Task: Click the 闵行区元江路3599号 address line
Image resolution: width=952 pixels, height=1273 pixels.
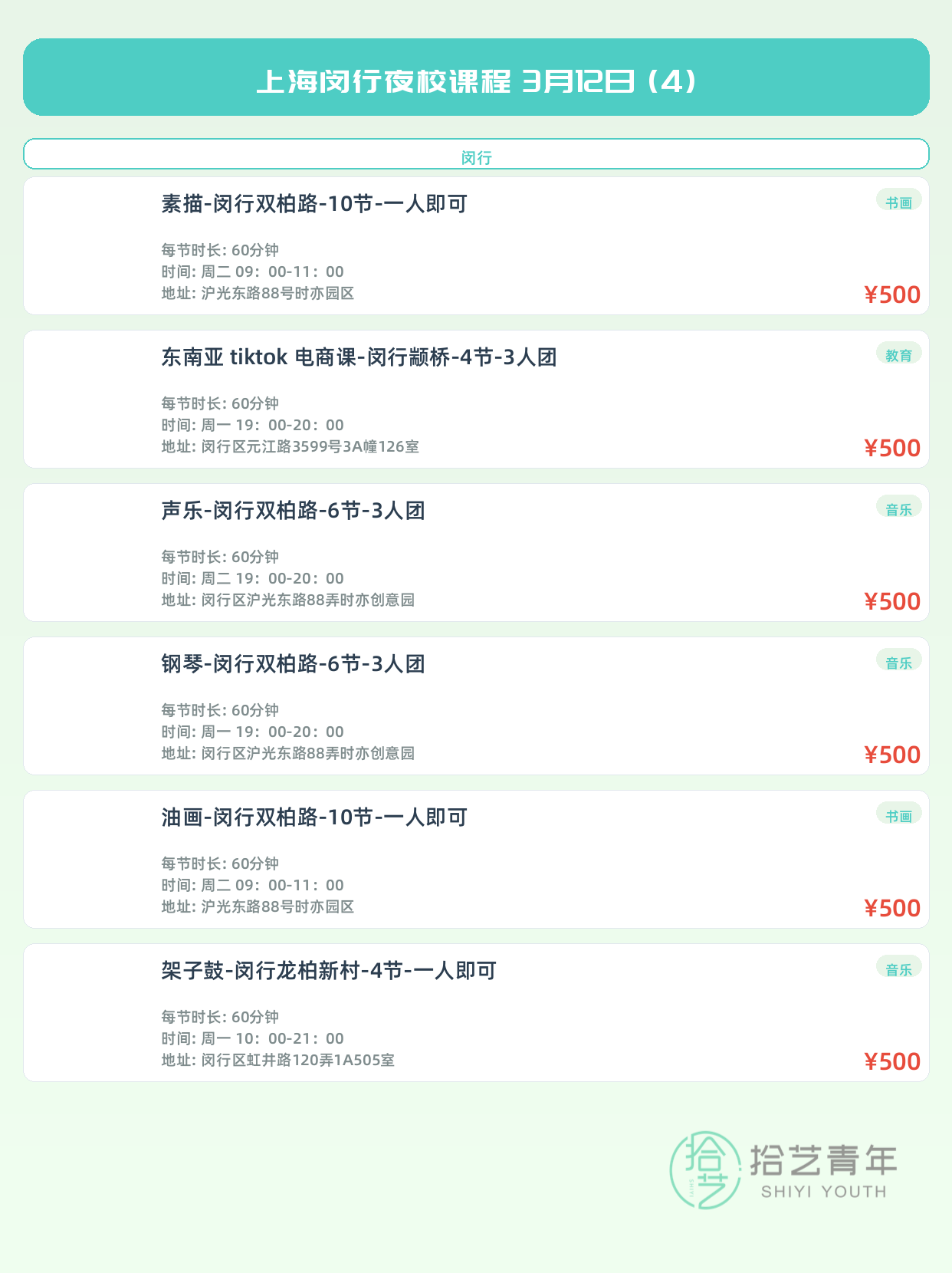Action: [x=290, y=446]
